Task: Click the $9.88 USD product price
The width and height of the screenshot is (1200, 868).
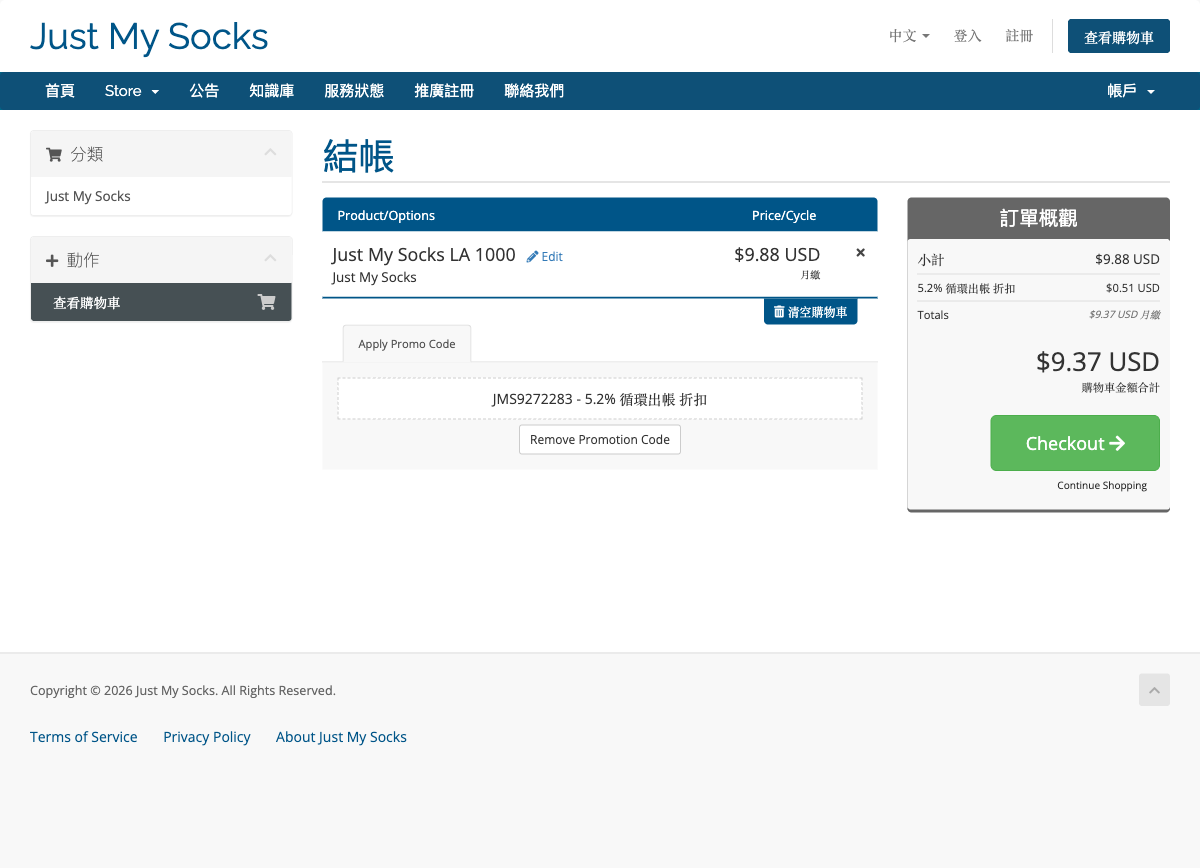Action: [x=777, y=255]
